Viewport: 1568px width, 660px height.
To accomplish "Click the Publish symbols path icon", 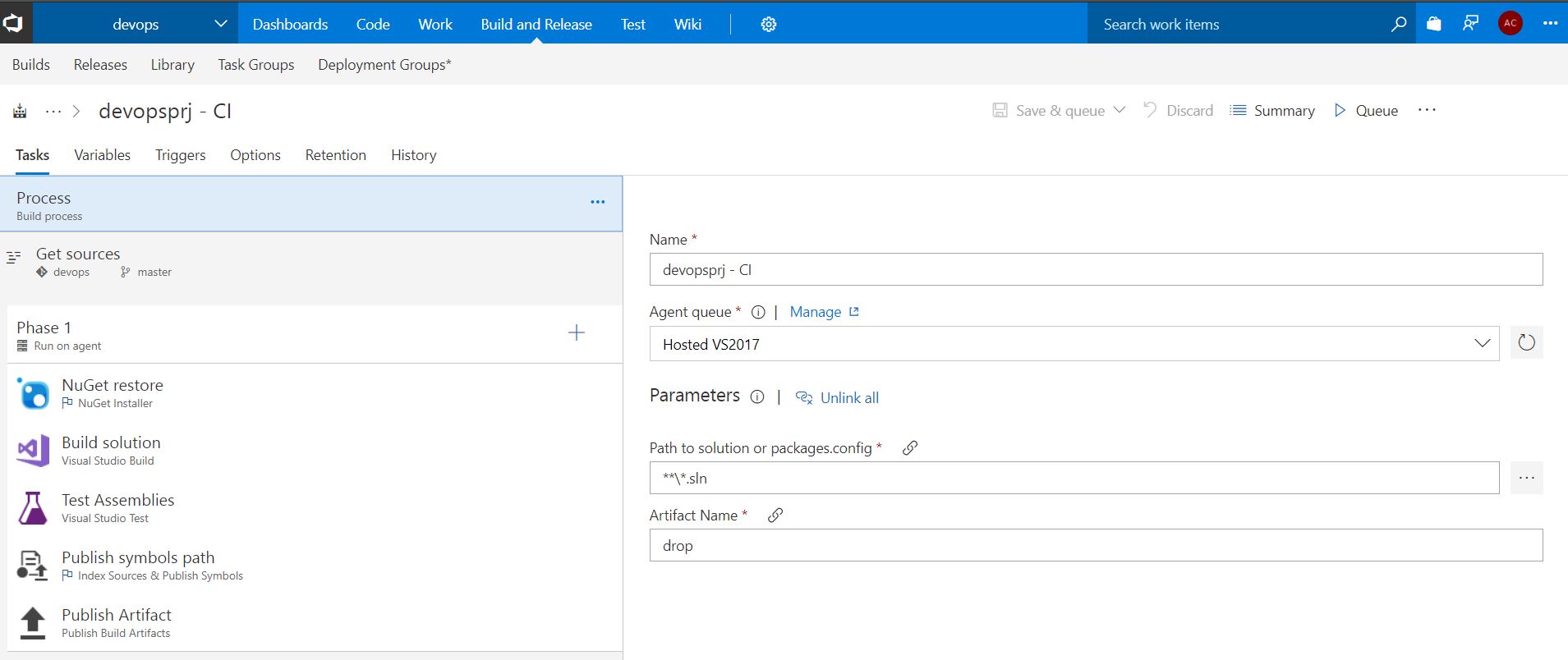I will click(32, 566).
